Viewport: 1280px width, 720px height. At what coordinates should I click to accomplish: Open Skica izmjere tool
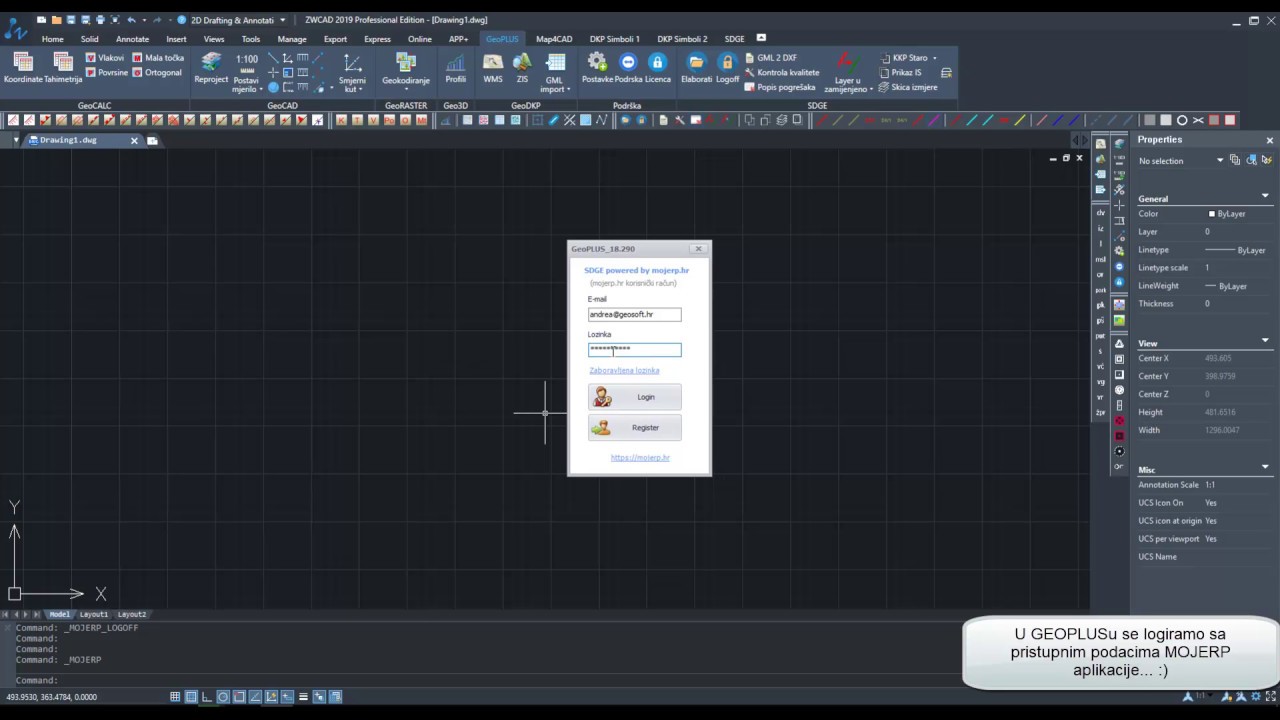[908, 88]
